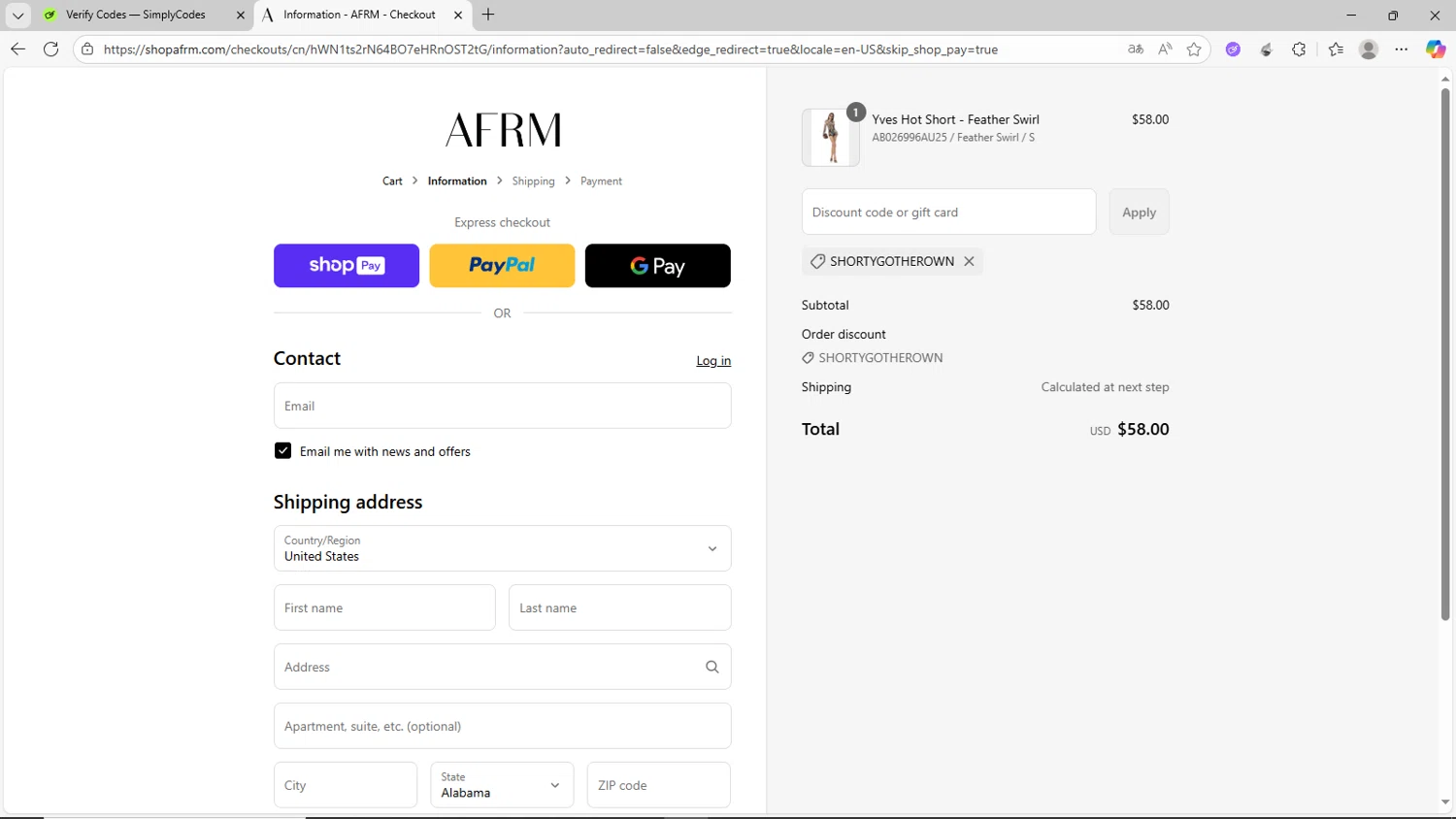Click the Yves Hot Short product thumbnail
The height and width of the screenshot is (819, 1456).
(x=831, y=137)
